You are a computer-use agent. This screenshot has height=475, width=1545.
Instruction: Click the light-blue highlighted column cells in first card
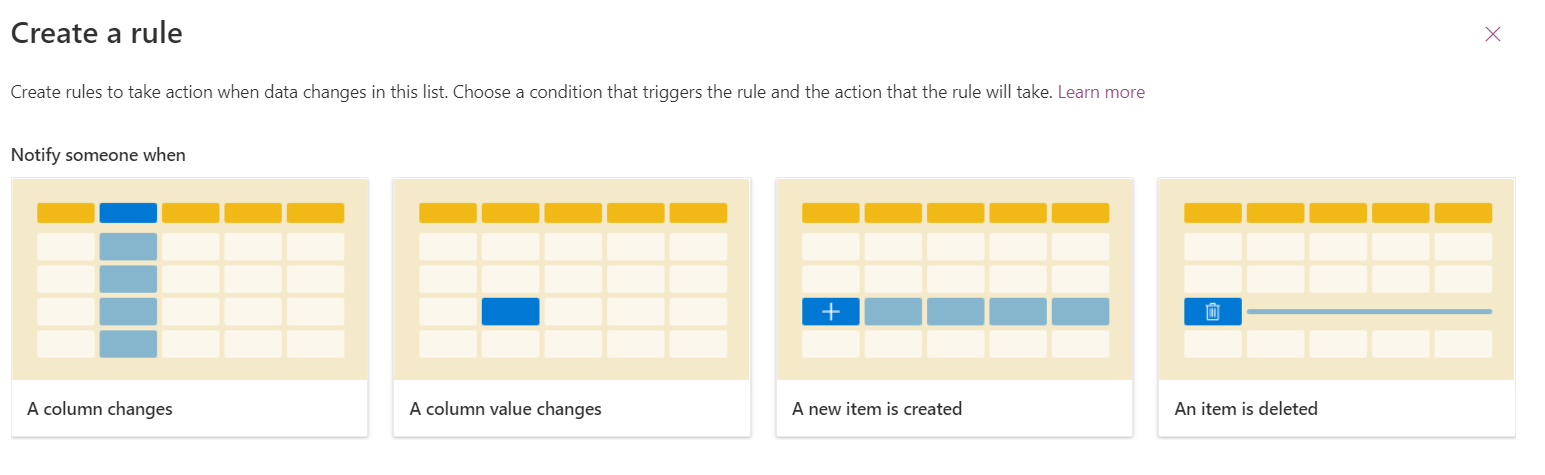(128, 295)
